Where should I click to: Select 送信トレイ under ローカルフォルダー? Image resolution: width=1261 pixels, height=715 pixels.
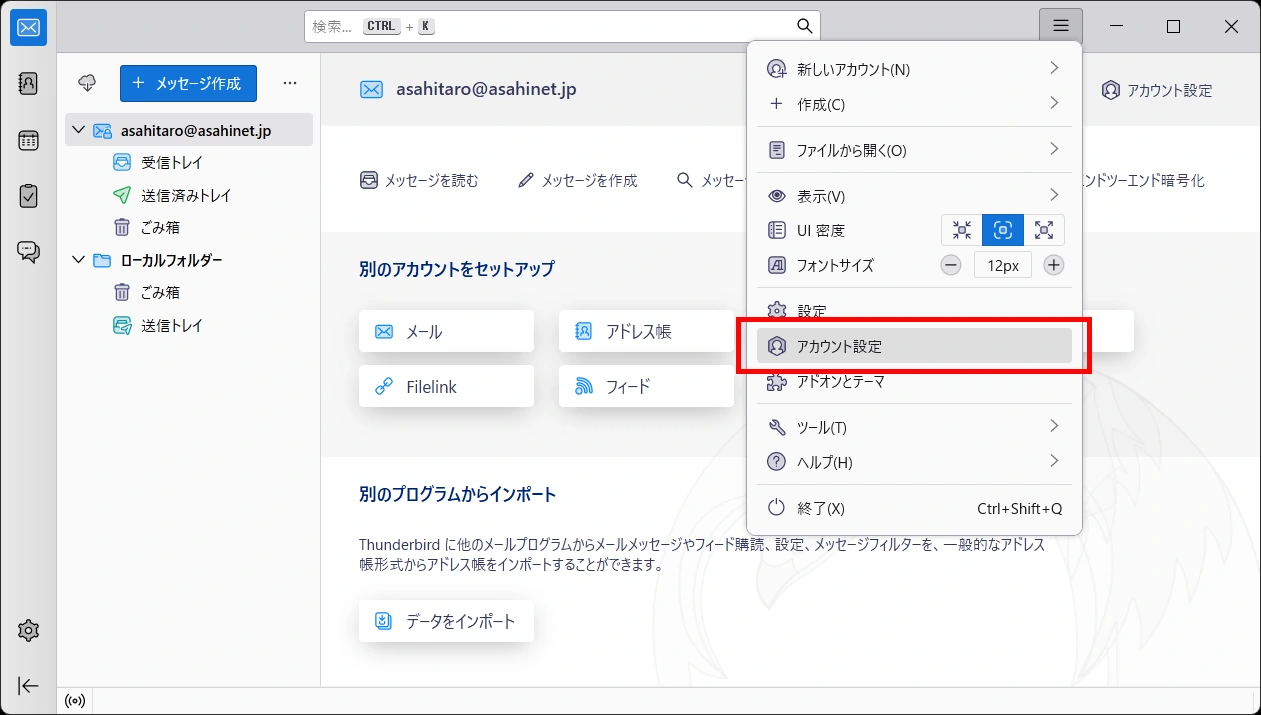(189, 325)
